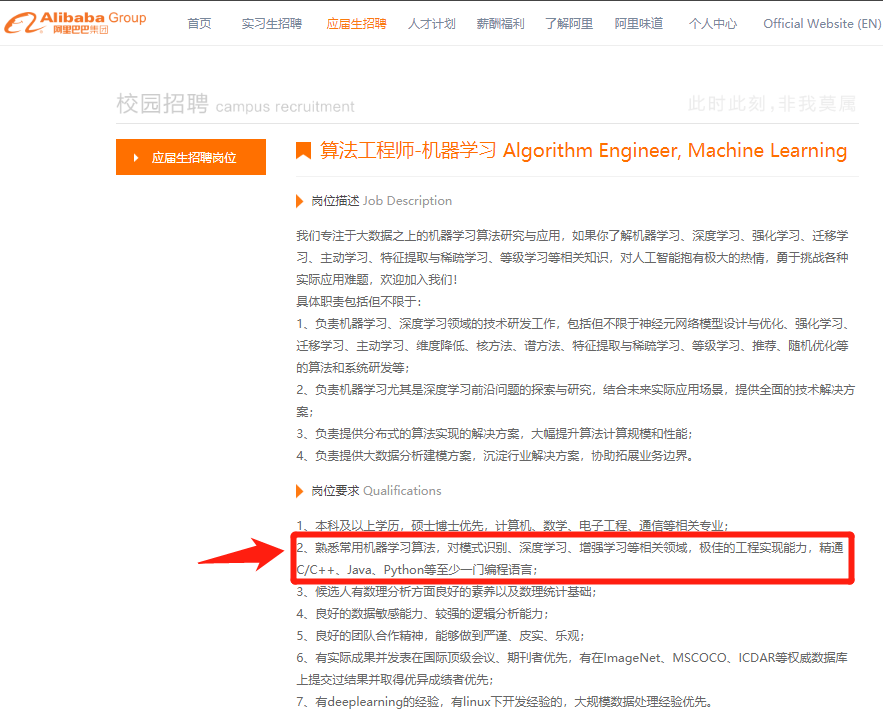The image size is (883, 714).
Task: Click the arrow icon on 应届生招聘岗位 button
Action: [x=136, y=158]
